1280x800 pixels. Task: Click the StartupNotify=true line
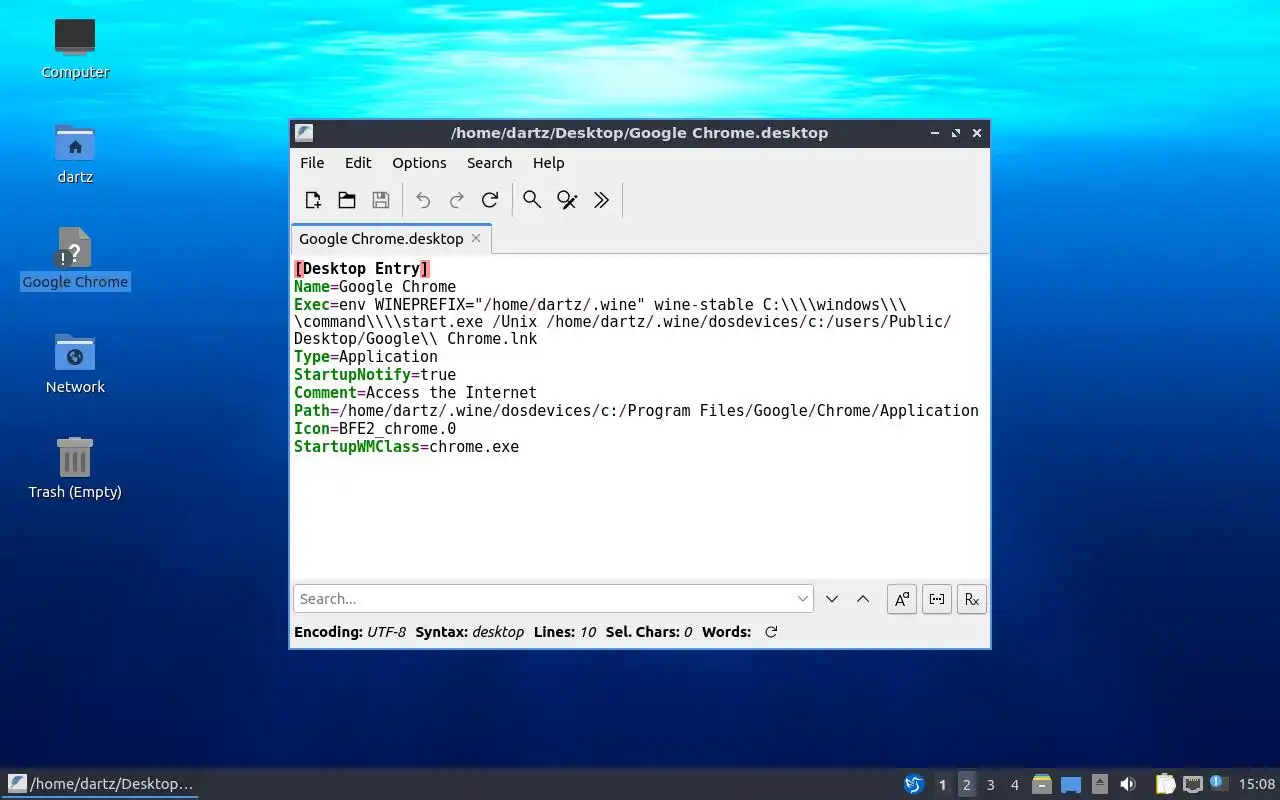(x=375, y=375)
